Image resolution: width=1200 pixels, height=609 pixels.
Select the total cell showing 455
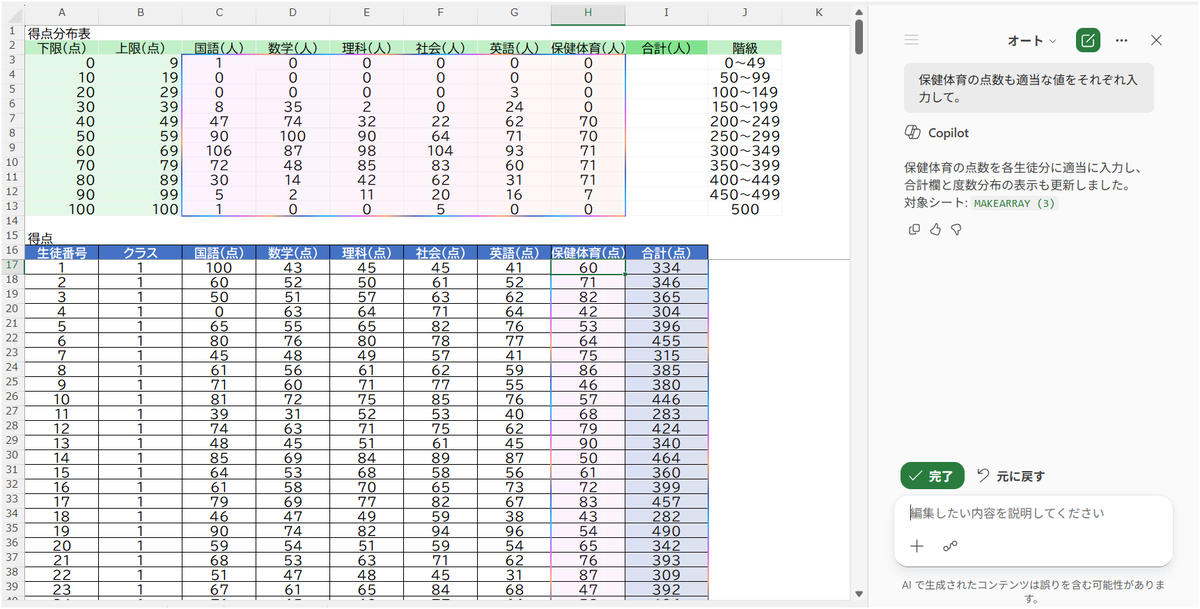tap(666, 341)
